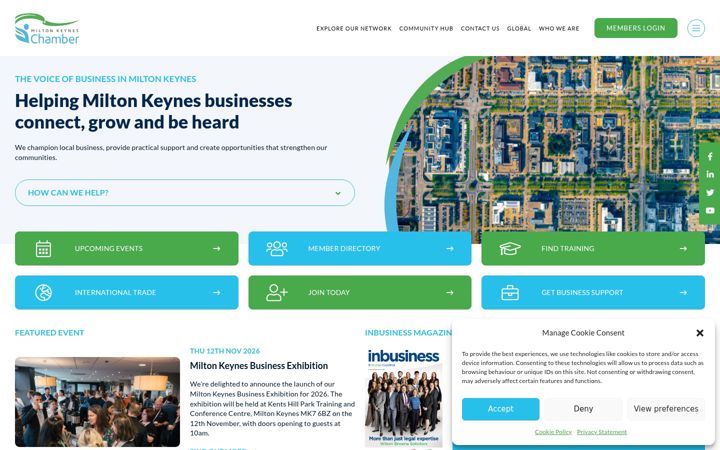Click the 'INBUSINESS MAGAZIN' heading text
This screenshot has height=450, width=720.
tap(408, 333)
